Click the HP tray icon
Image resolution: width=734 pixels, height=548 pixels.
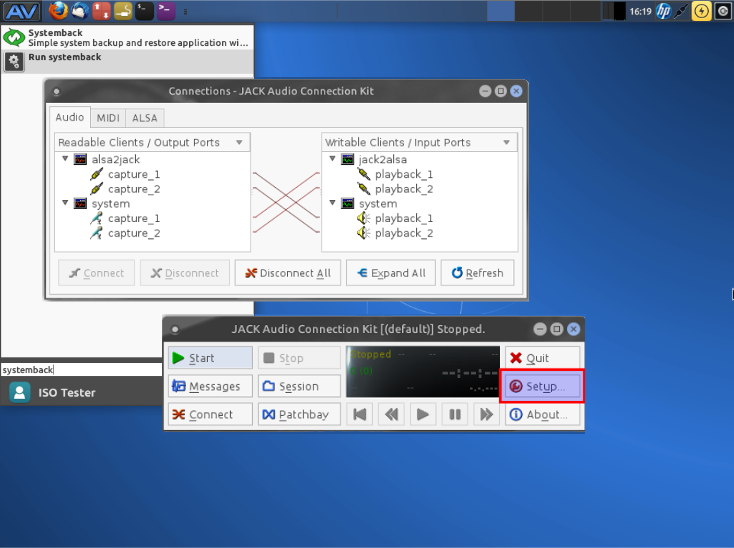663,11
